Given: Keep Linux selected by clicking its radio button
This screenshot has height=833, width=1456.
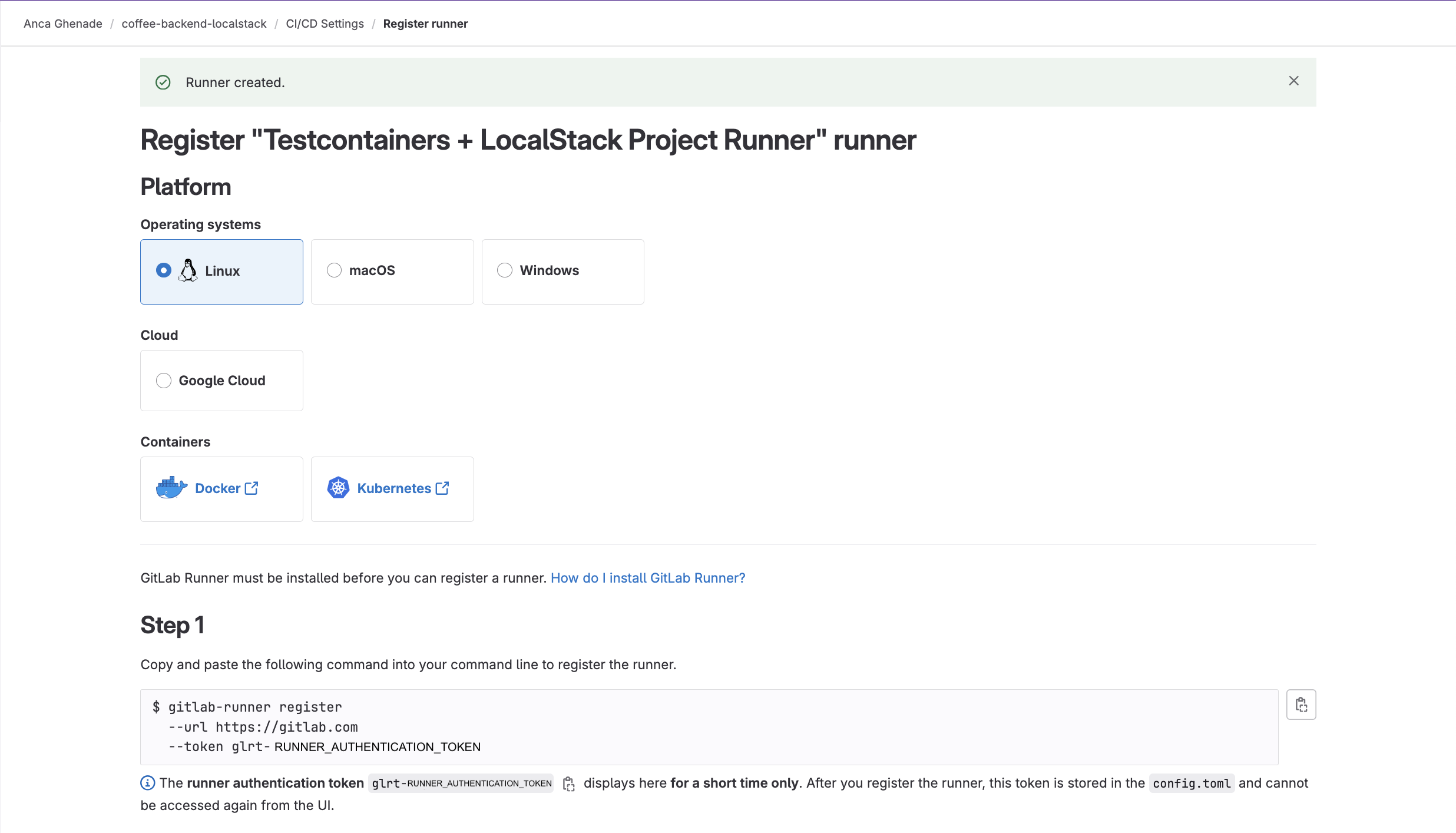Looking at the screenshot, I should tap(164, 270).
